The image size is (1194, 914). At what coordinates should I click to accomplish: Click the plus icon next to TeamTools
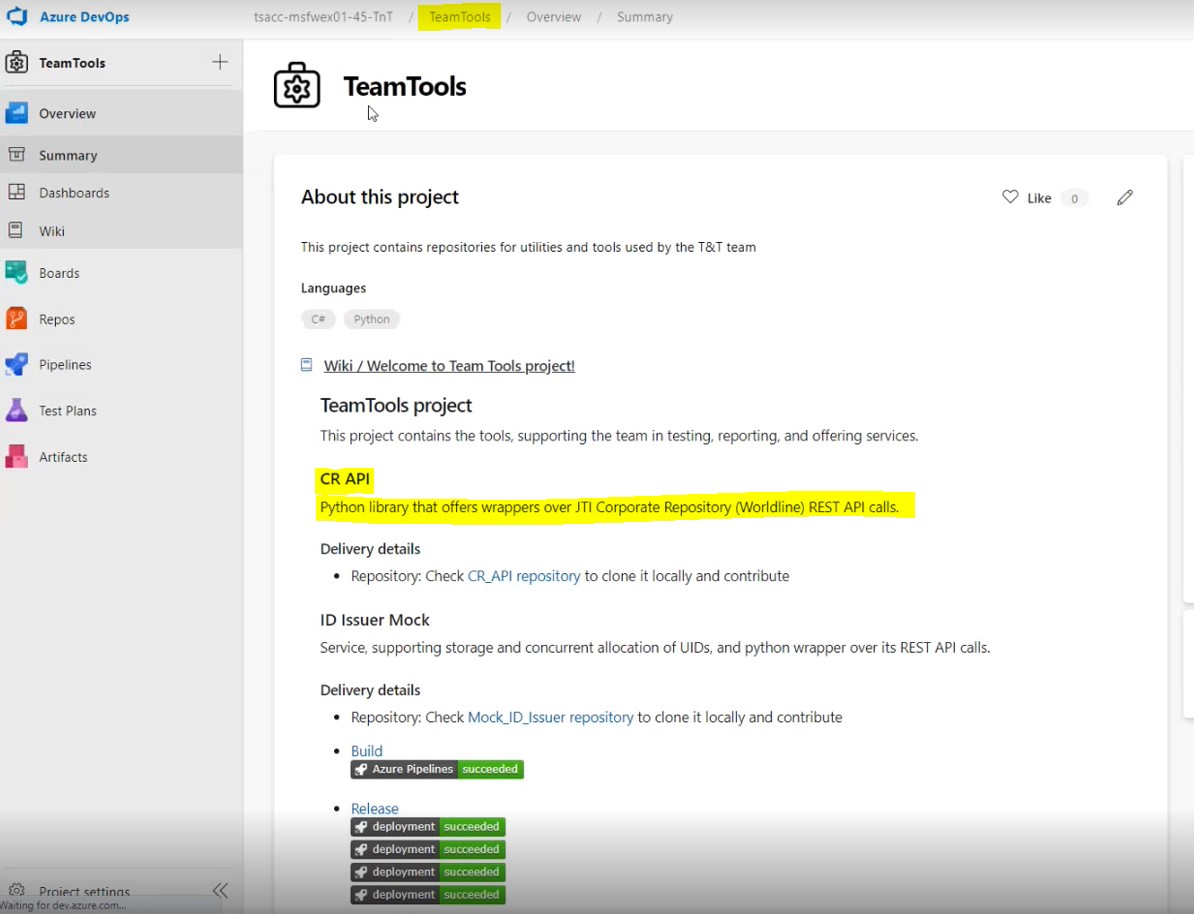220,62
